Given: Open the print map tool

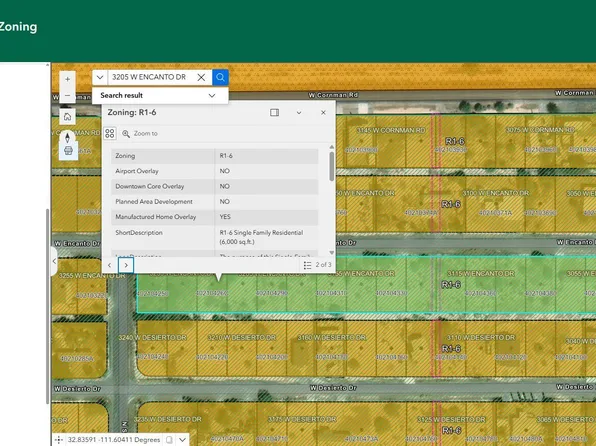Looking at the screenshot, I should click(x=68, y=151).
